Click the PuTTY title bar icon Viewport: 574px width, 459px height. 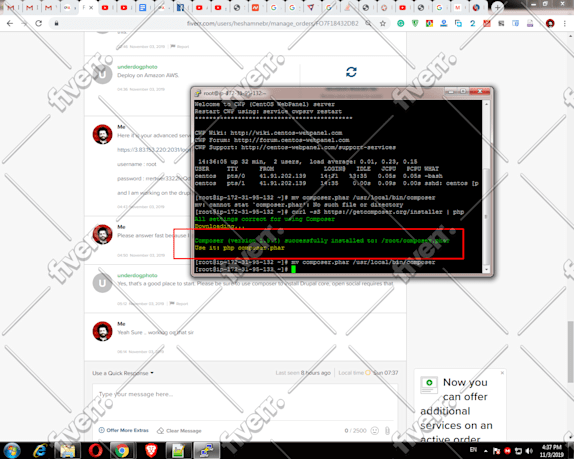click(x=198, y=93)
